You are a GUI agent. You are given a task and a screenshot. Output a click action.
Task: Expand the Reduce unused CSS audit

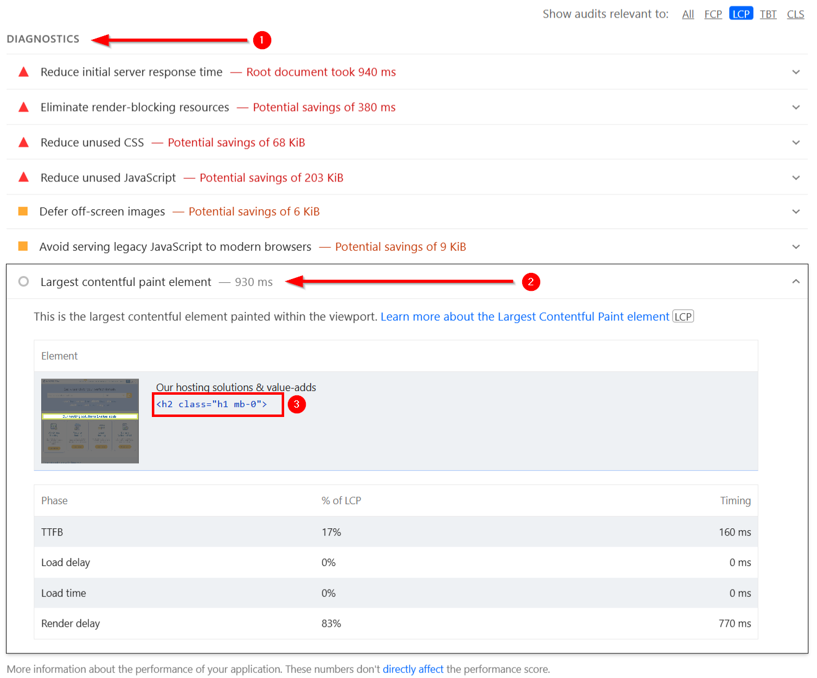pyautogui.click(x=796, y=141)
